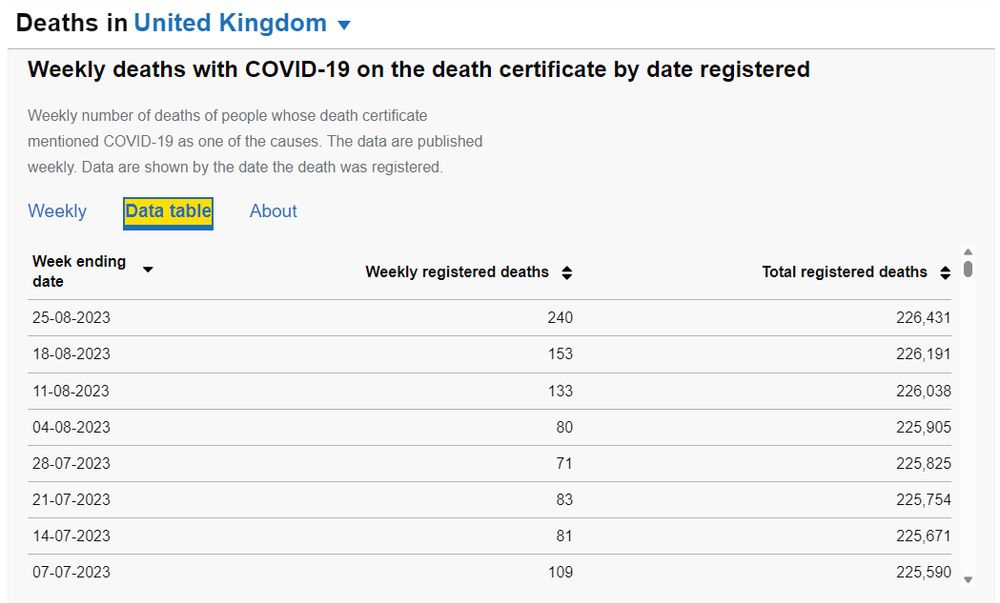Screen dimensions: 1000x603
Task: Click sort arrows icon for Weekly registered deaths
Action: (567, 272)
